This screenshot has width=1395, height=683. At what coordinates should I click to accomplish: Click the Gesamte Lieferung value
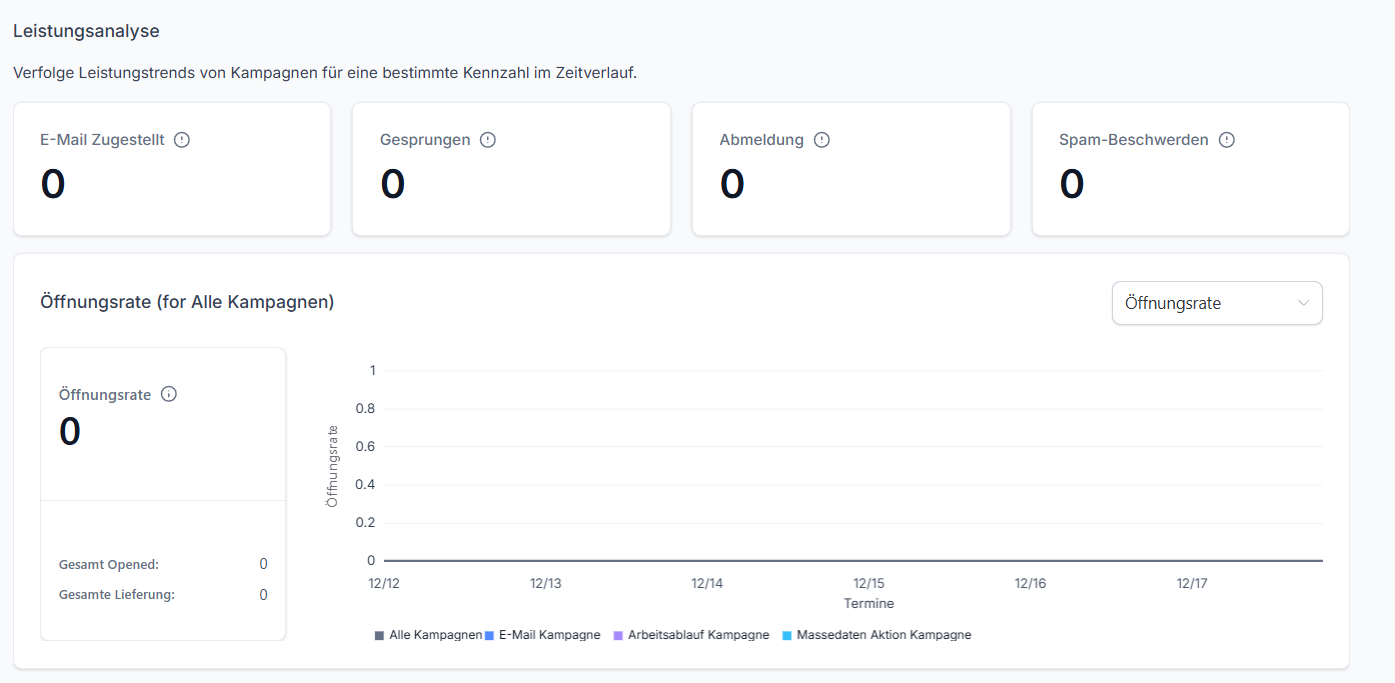(x=263, y=595)
